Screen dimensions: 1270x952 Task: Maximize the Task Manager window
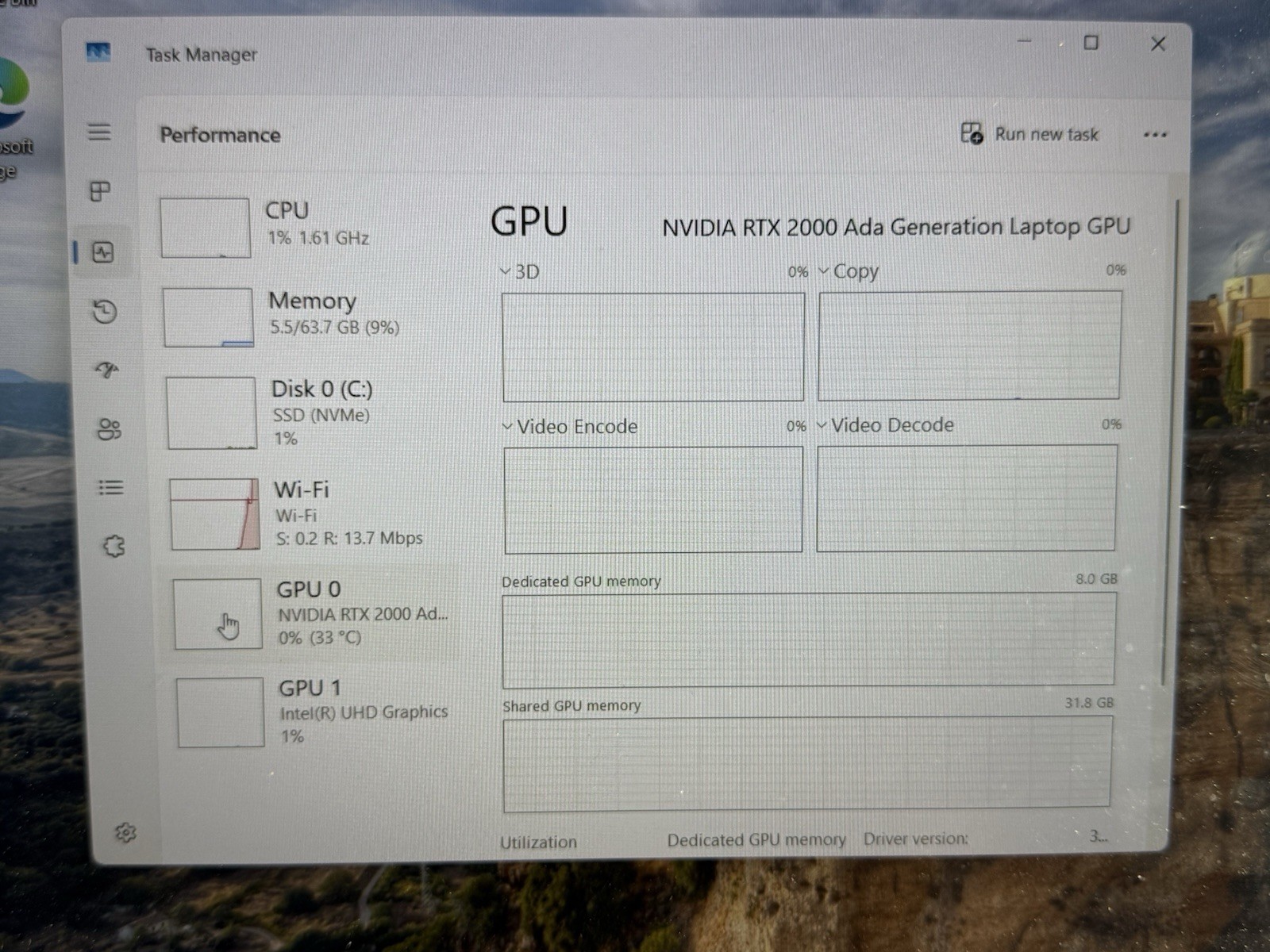tap(1091, 42)
